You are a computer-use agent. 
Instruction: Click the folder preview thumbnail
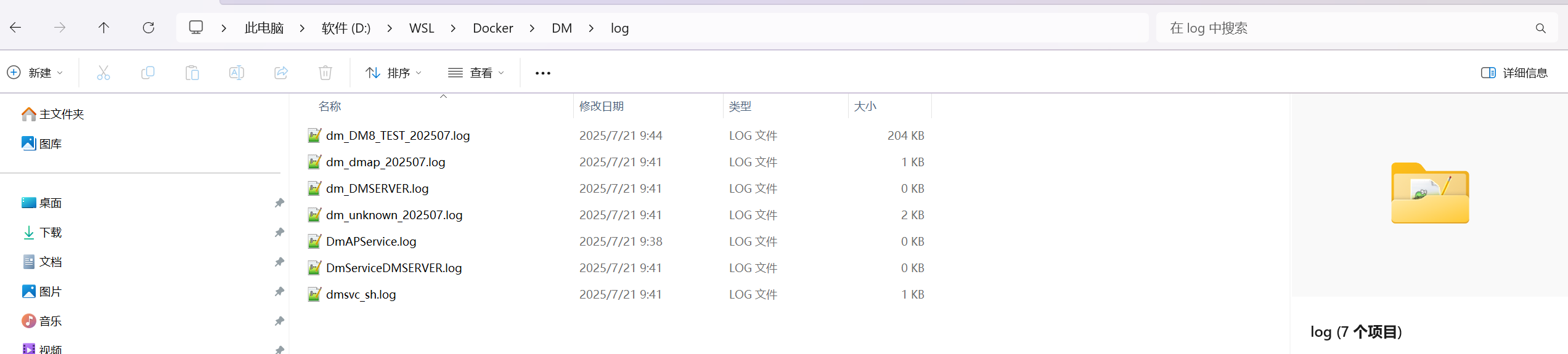[x=1430, y=193]
